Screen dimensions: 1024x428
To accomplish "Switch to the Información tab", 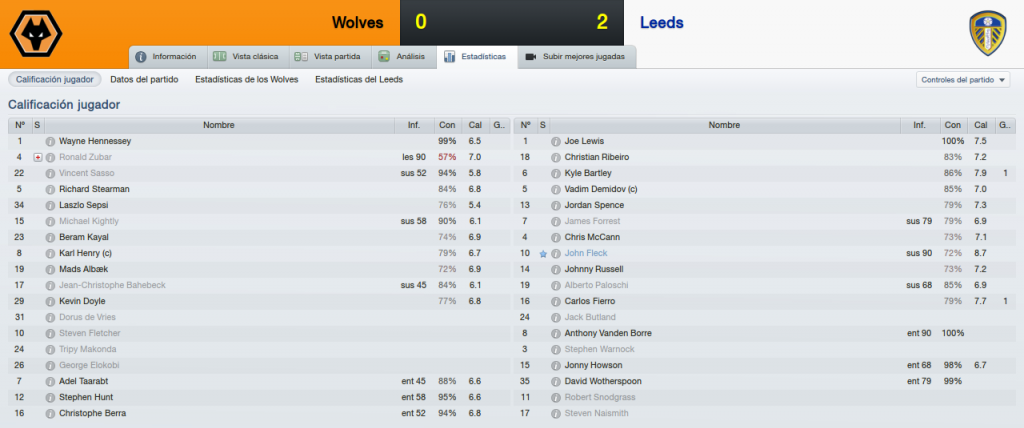I will 168,57.
